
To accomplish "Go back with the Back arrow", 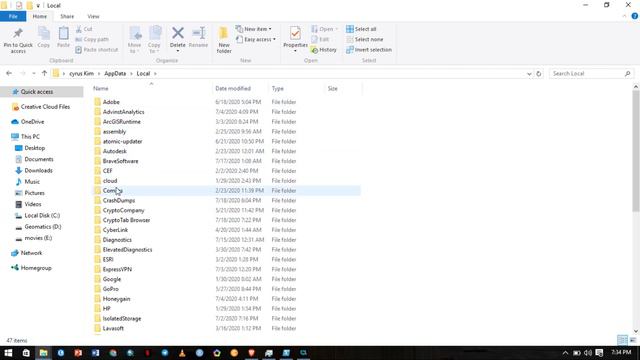I will click(9, 73).
